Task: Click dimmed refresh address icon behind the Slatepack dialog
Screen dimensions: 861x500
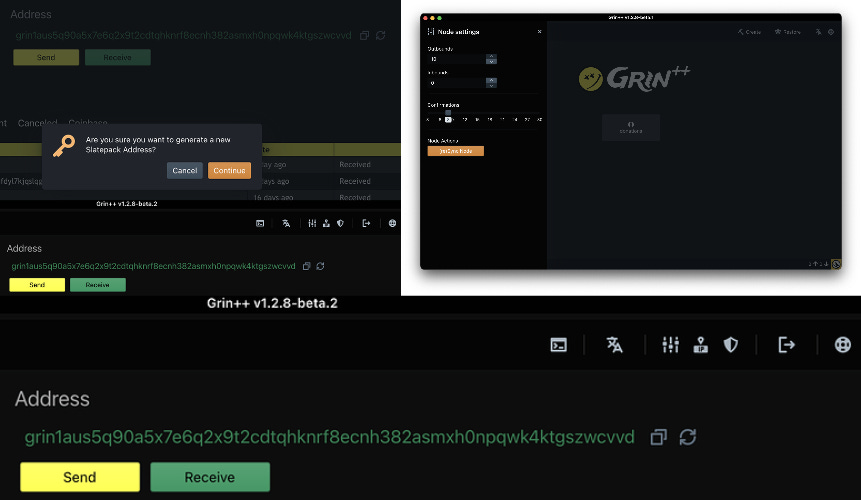Action: (x=381, y=36)
